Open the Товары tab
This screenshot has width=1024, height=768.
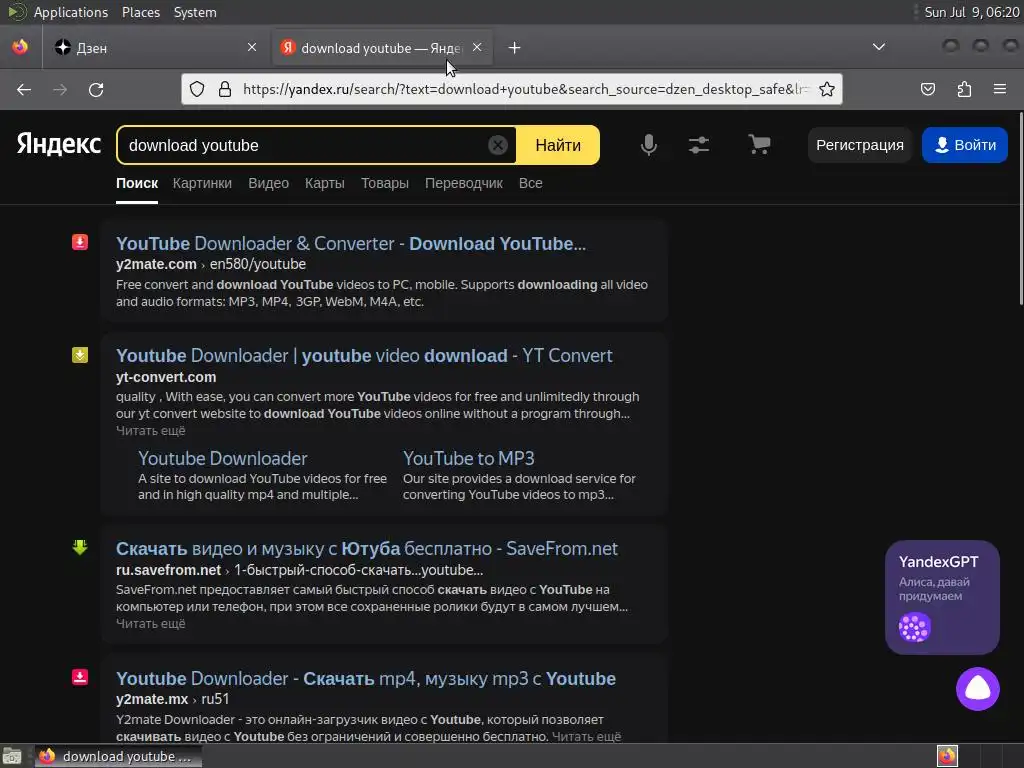coord(385,184)
